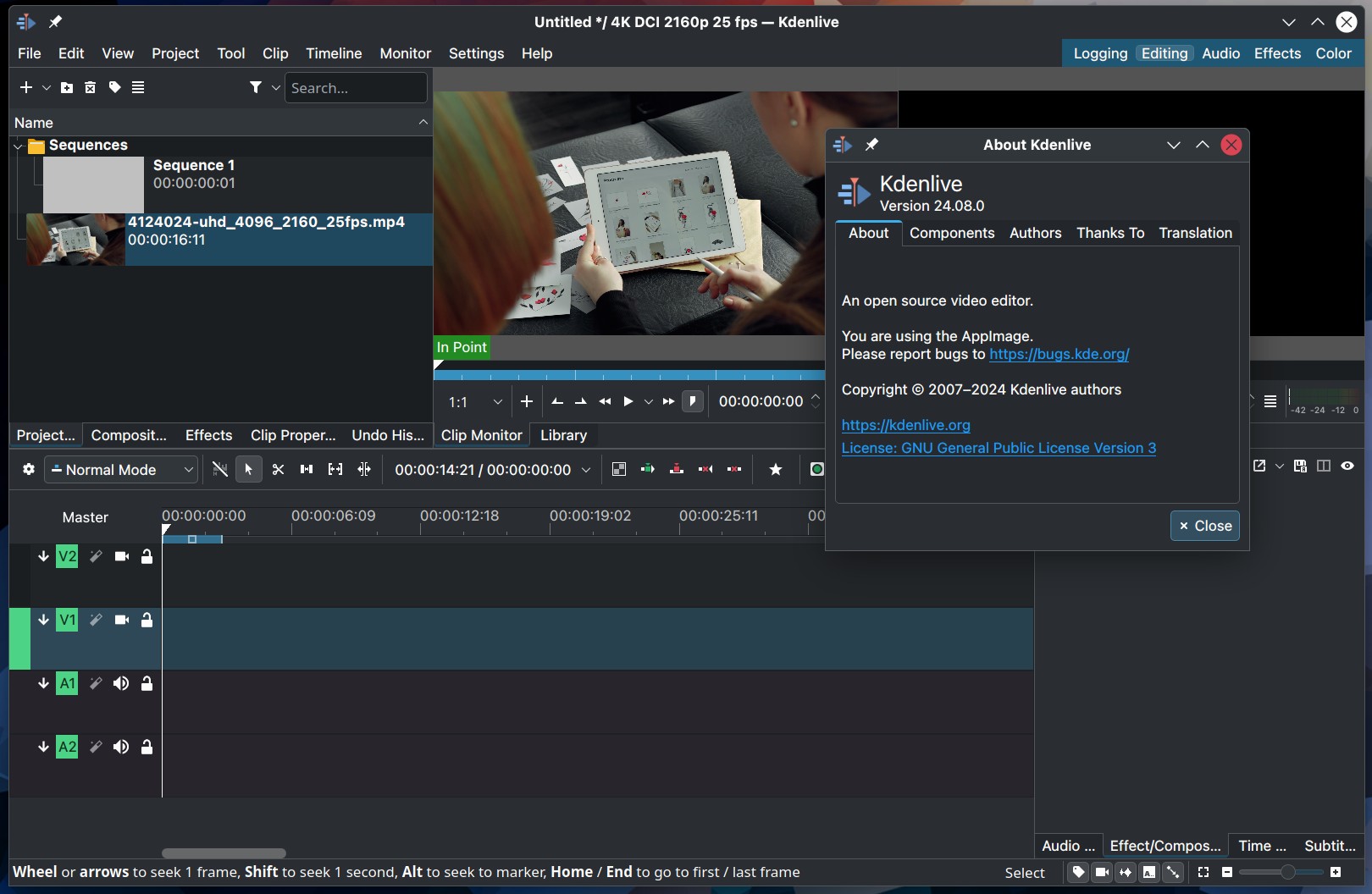Click rewind button in clip monitor
Screen dimensions: 1372x894
click(x=605, y=401)
